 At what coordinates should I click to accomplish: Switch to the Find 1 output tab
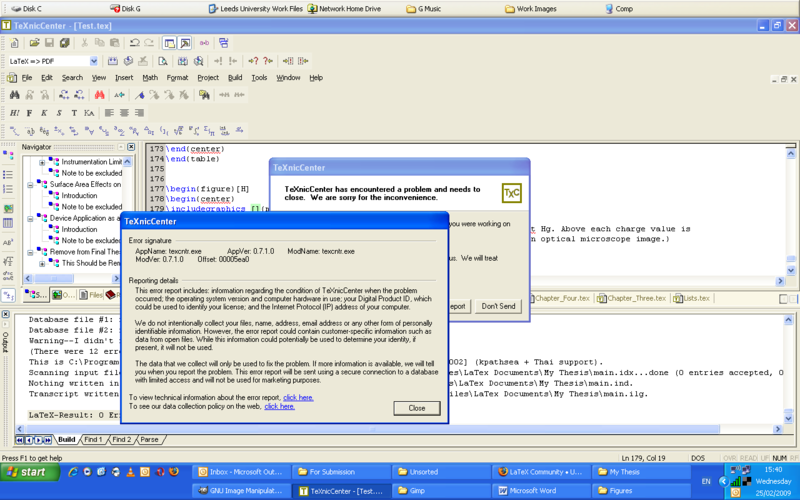coord(93,439)
